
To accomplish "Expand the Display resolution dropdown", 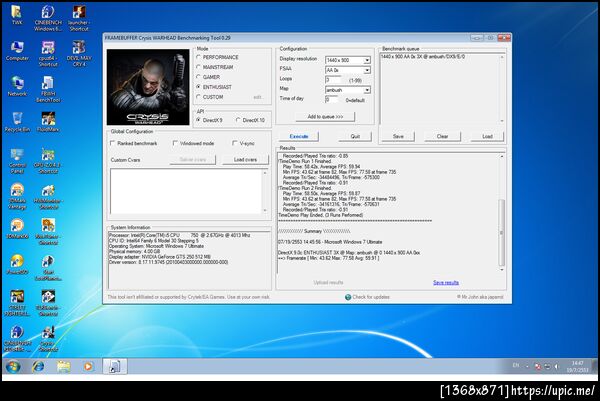I will point(367,60).
